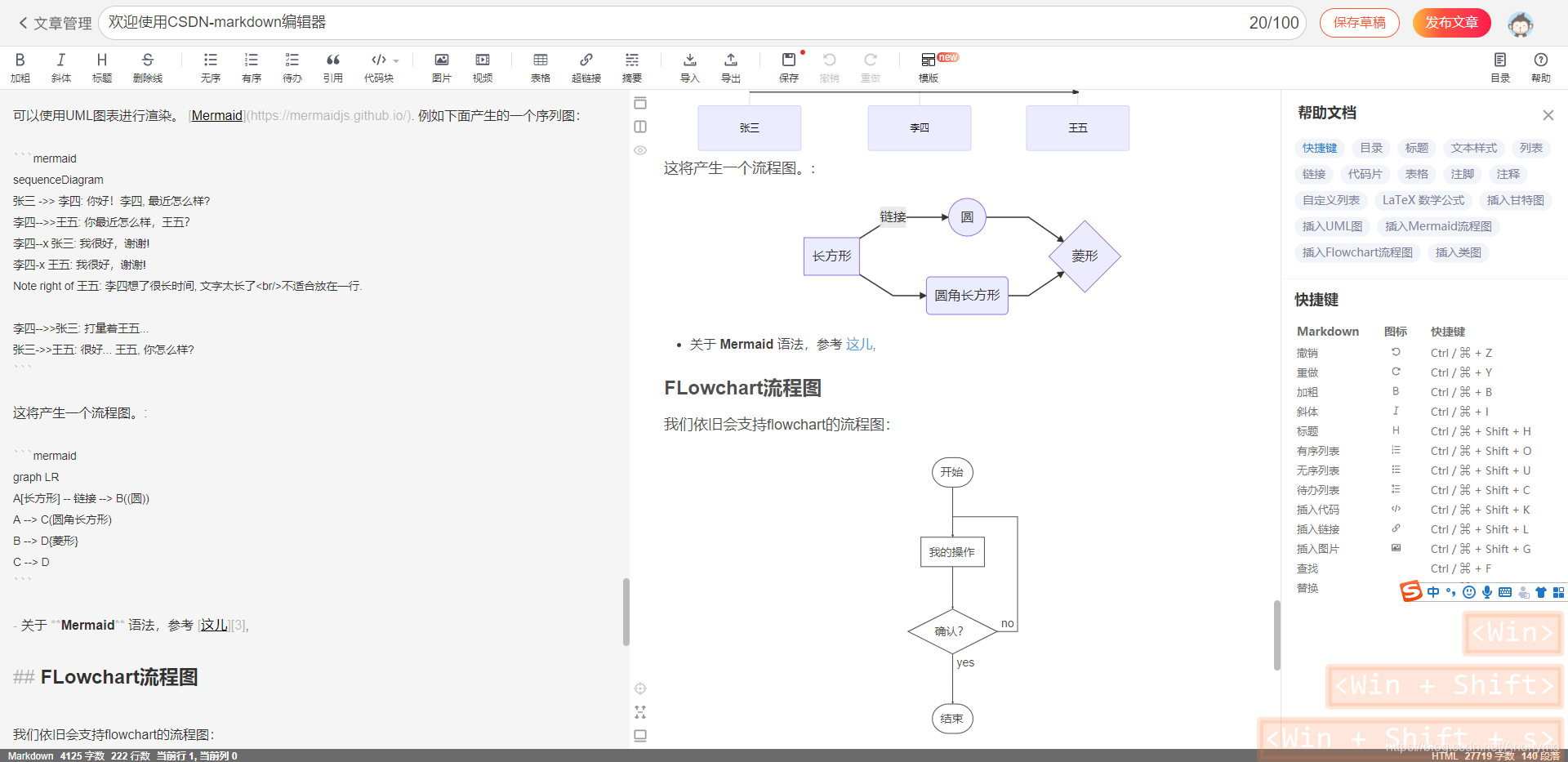
Task: Open Sogou soft keyboard icon
Action: point(1505,592)
